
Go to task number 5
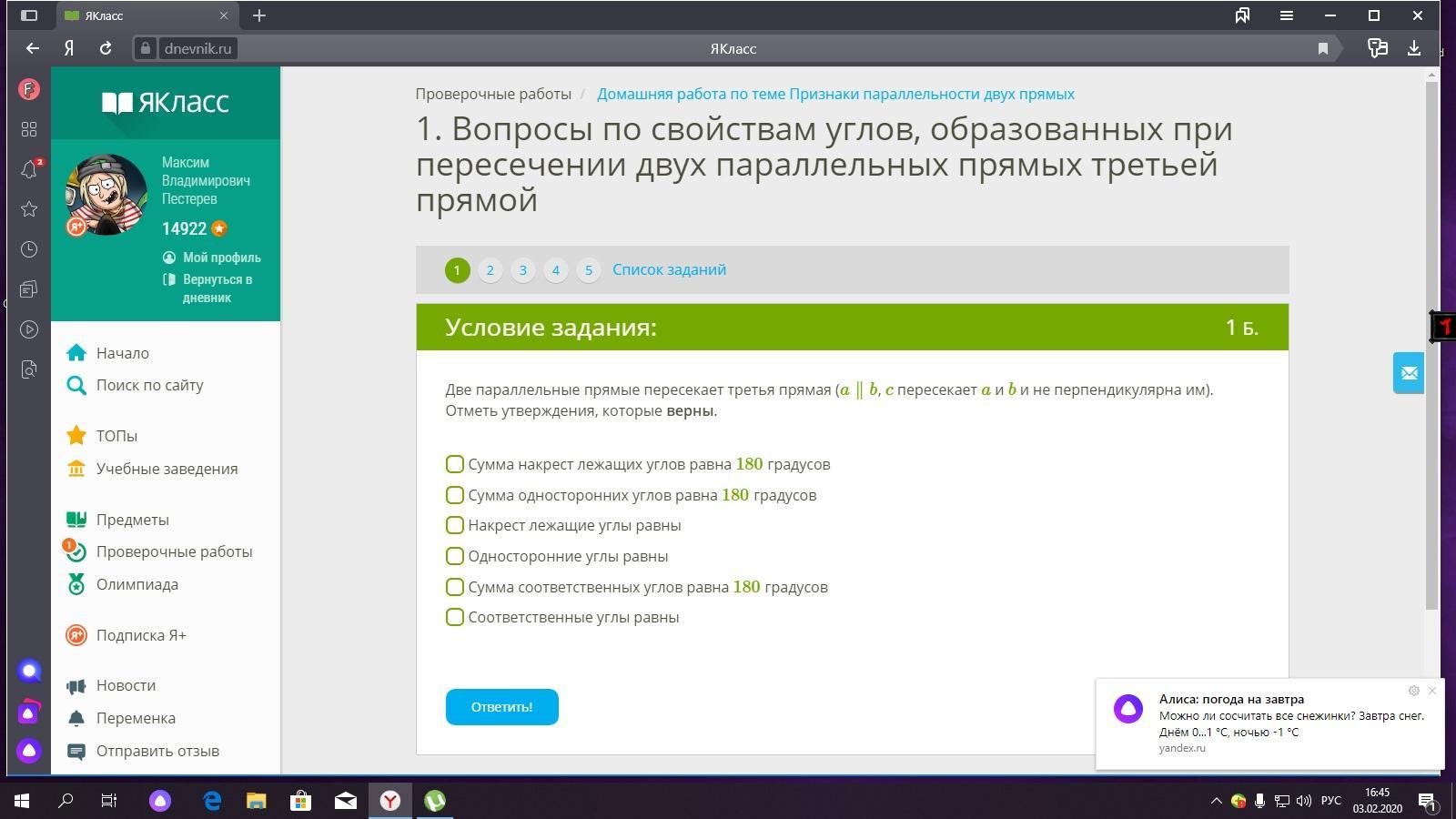coord(589,270)
